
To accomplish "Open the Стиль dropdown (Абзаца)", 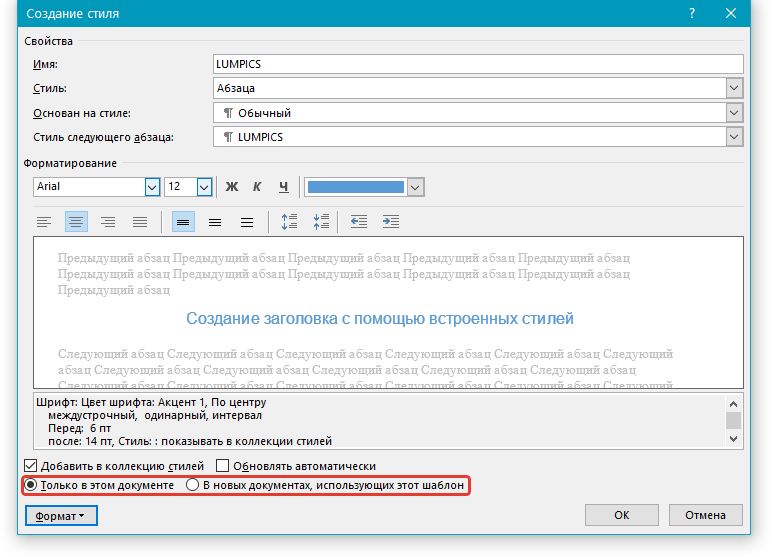I will click(x=734, y=88).
